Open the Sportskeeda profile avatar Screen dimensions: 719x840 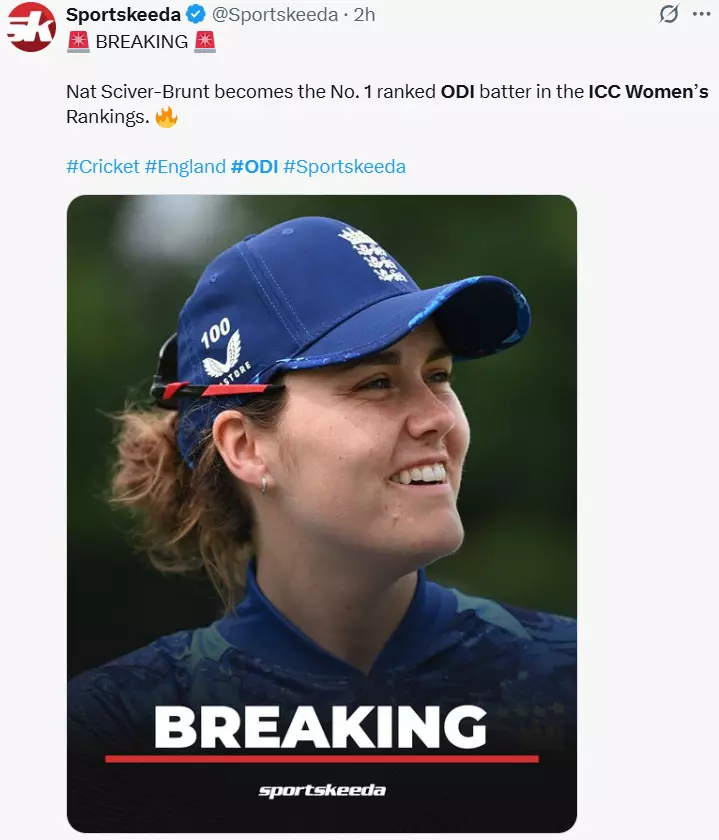pos(31,27)
